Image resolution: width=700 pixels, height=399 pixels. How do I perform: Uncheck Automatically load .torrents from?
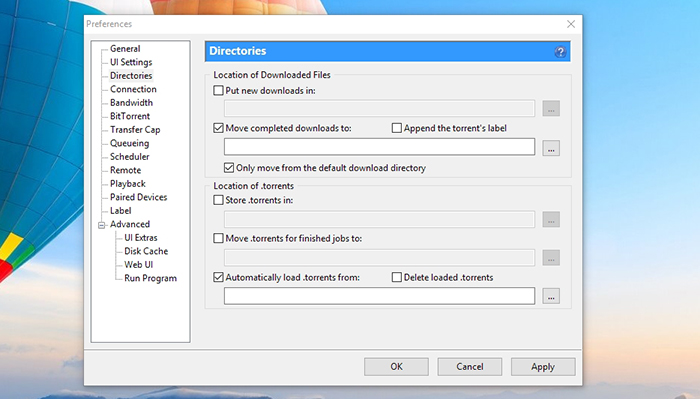(218, 278)
